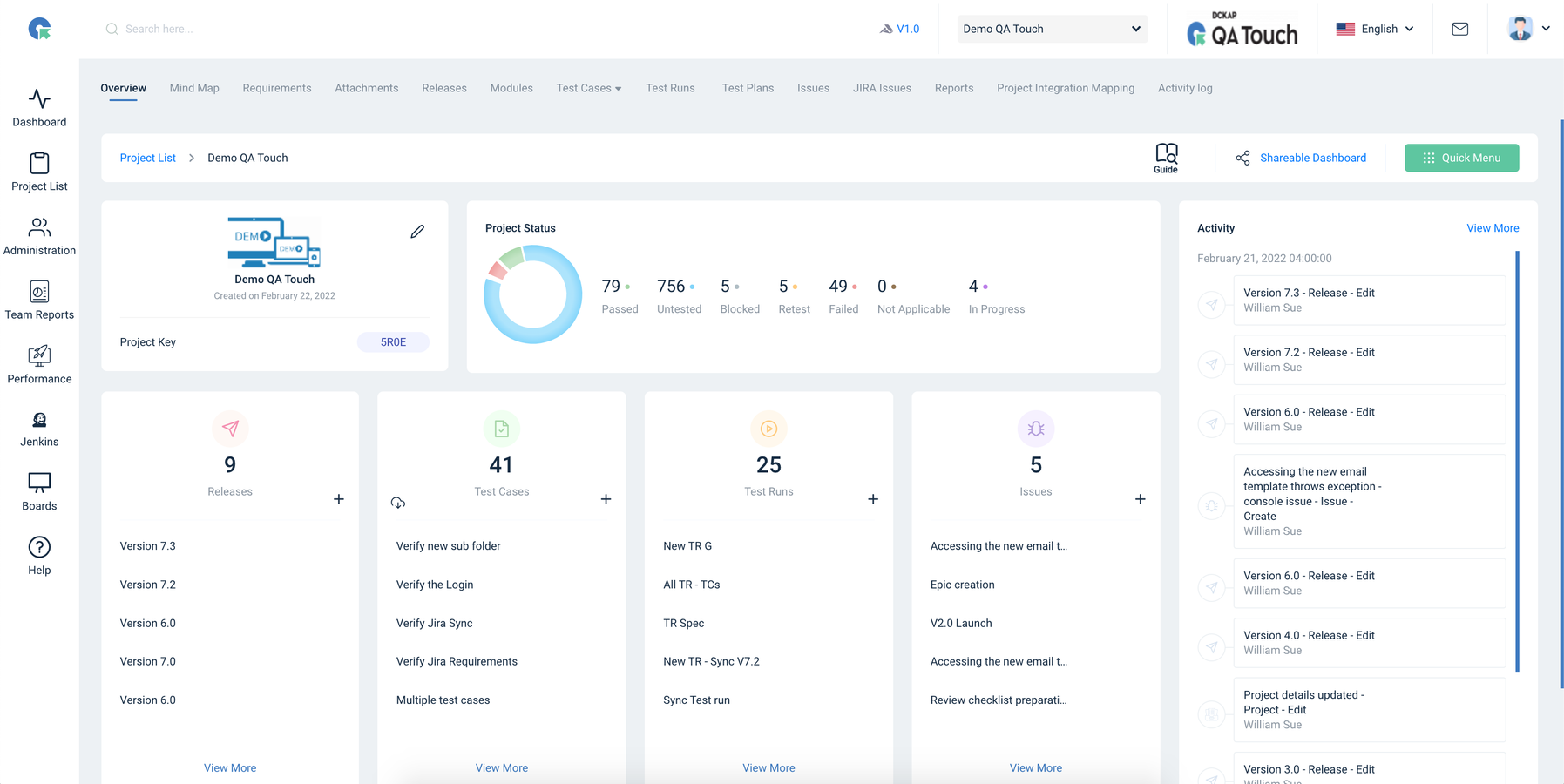Open the Reports tab
Viewport: 1564px width, 784px height.
coord(954,88)
